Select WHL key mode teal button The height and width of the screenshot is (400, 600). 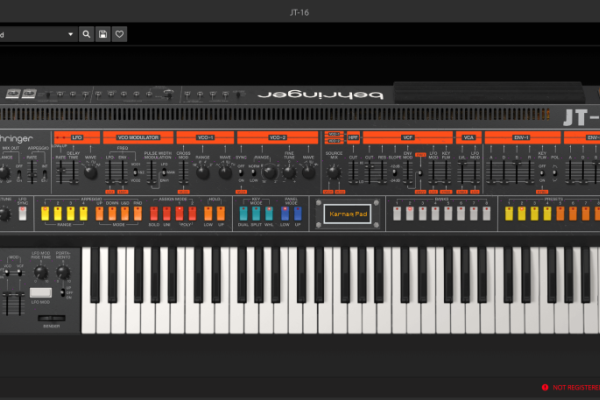[269, 214]
